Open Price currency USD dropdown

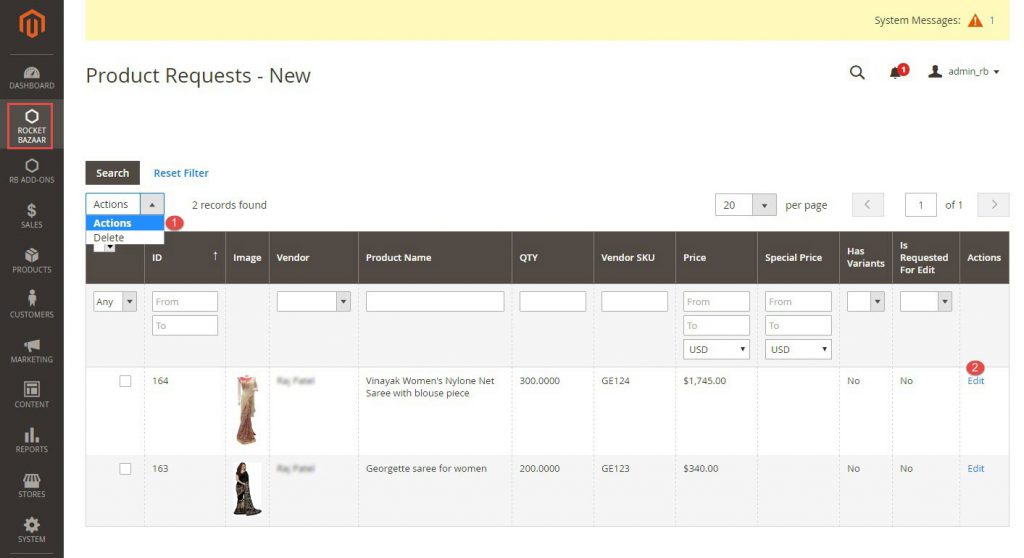(x=716, y=349)
